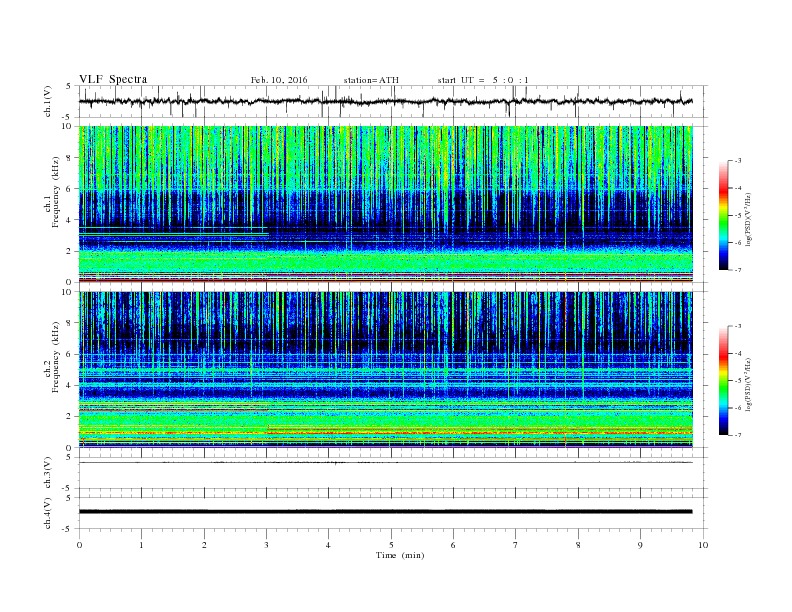Click the ch.1 spectrogram plot
Image resolution: width=792 pixels, height=612 pixels.
(386, 204)
